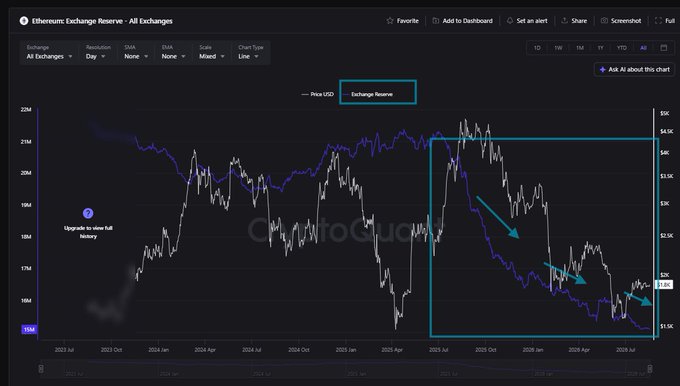Click the 18M left axis label
Viewport: 680px width, 386px height.
[x=26, y=237]
